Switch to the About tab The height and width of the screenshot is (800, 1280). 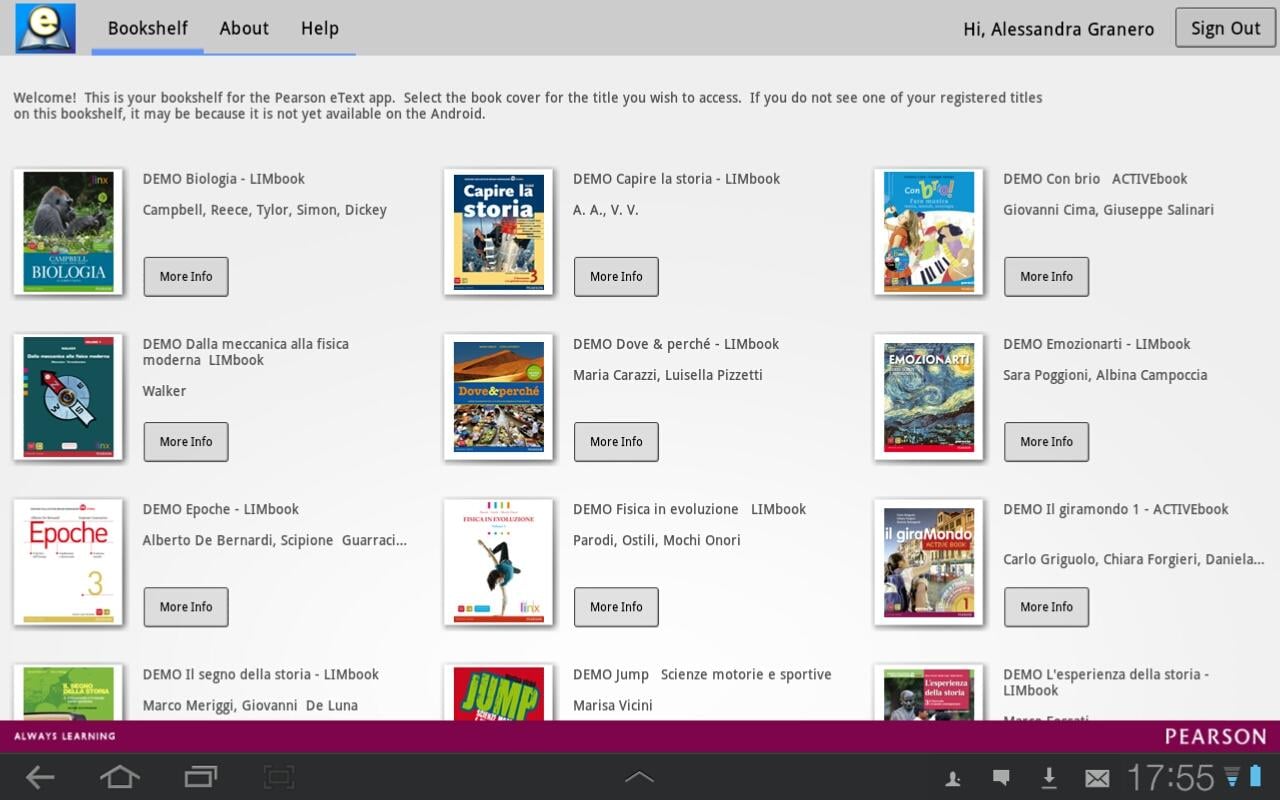click(x=244, y=28)
